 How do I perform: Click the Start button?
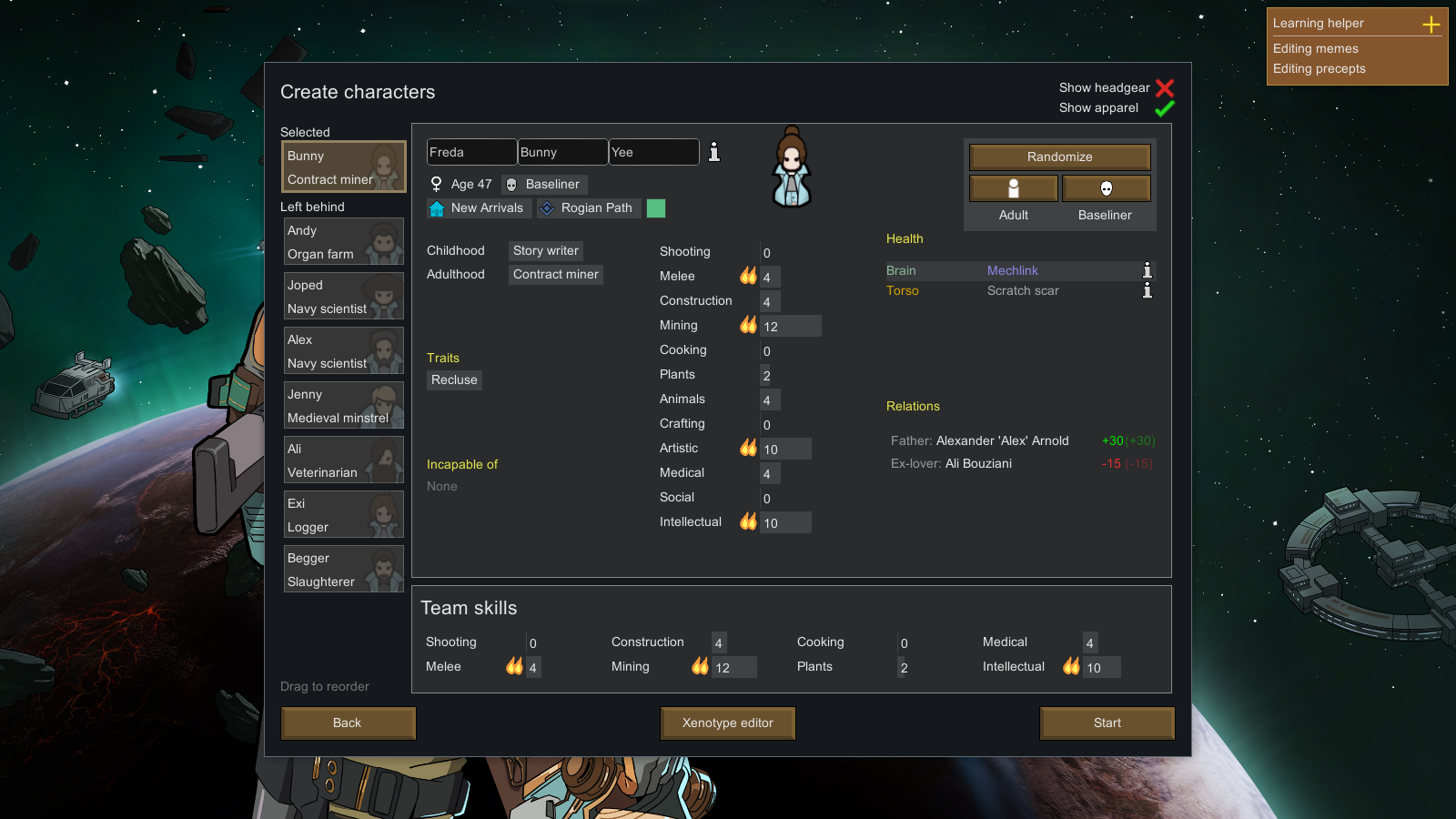[1107, 723]
